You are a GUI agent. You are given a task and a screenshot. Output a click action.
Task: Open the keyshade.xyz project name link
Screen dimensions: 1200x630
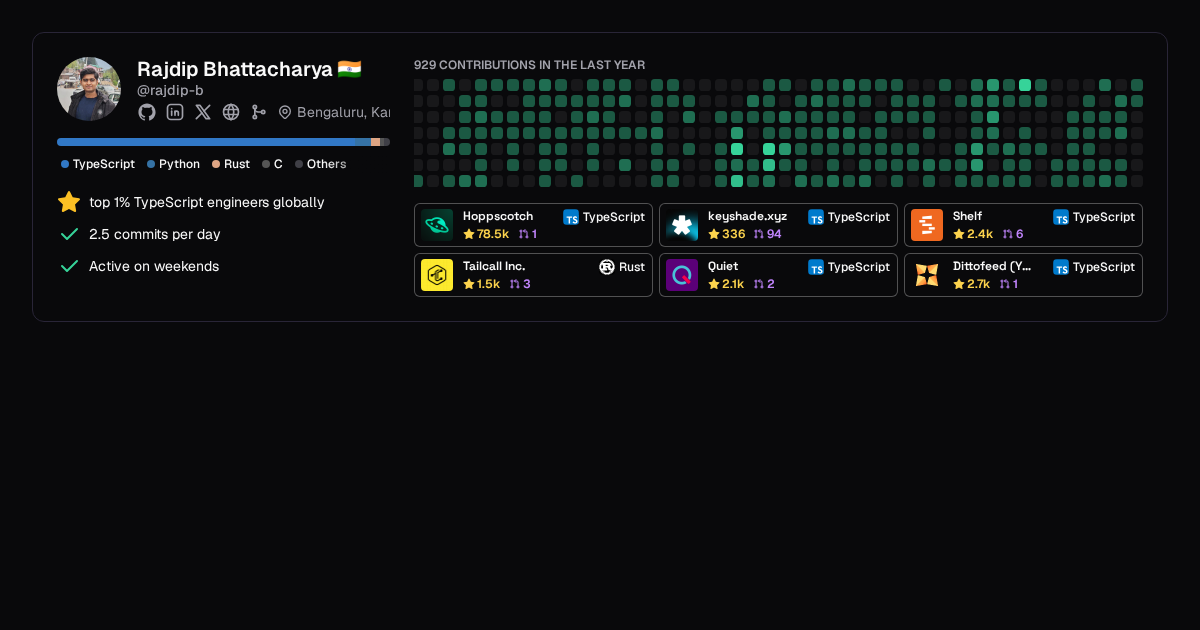(747, 216)
